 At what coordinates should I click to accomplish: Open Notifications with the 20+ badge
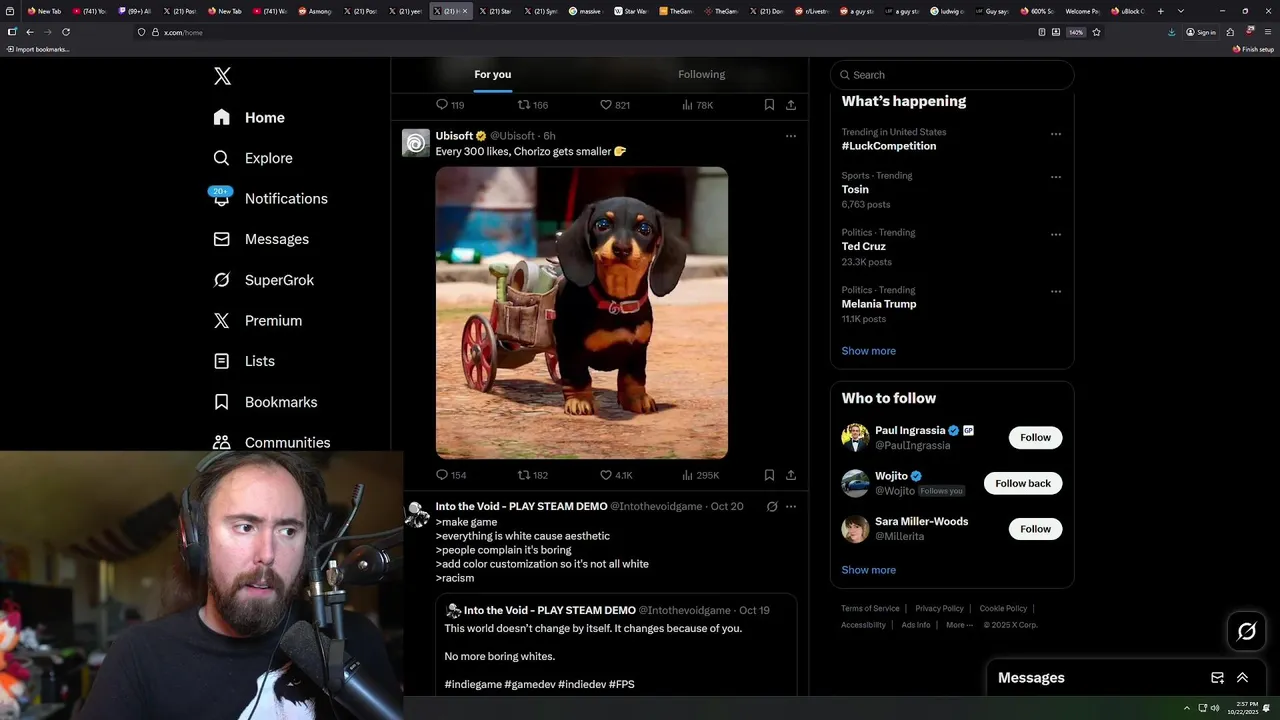(x=270, y=198)
